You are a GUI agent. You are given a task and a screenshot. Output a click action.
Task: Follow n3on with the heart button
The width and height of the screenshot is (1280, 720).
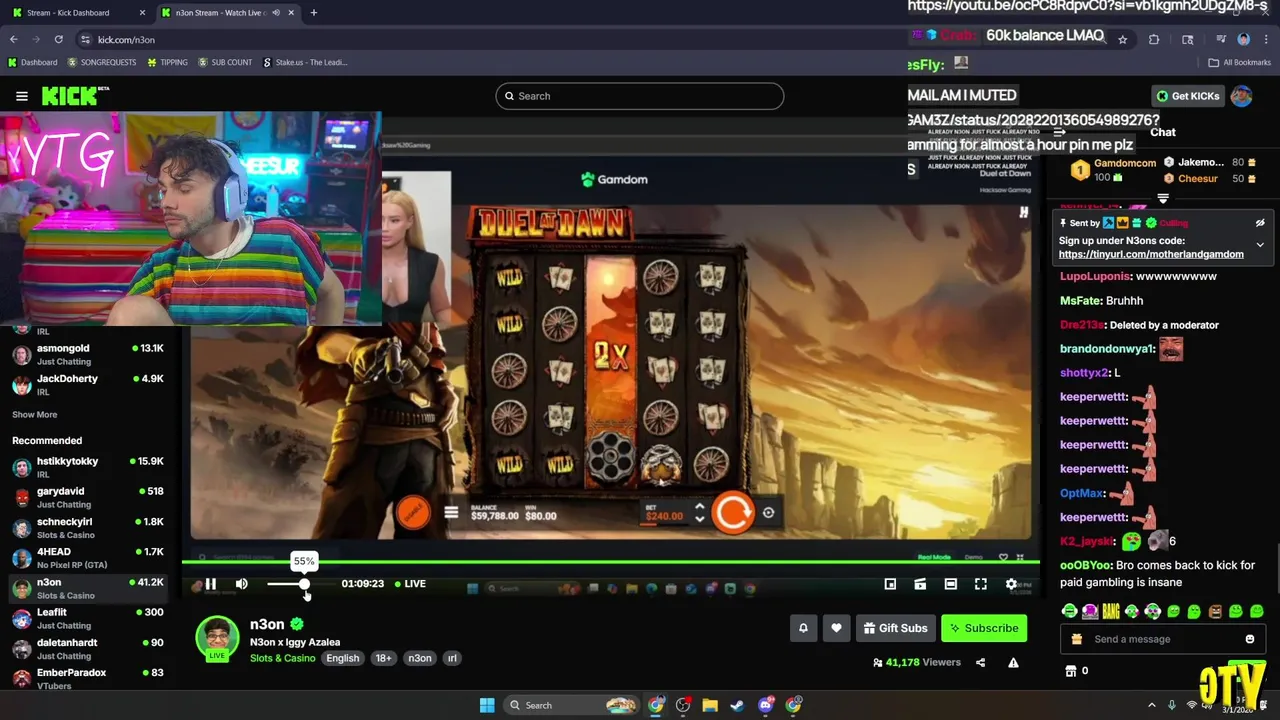tap(836, 628)
